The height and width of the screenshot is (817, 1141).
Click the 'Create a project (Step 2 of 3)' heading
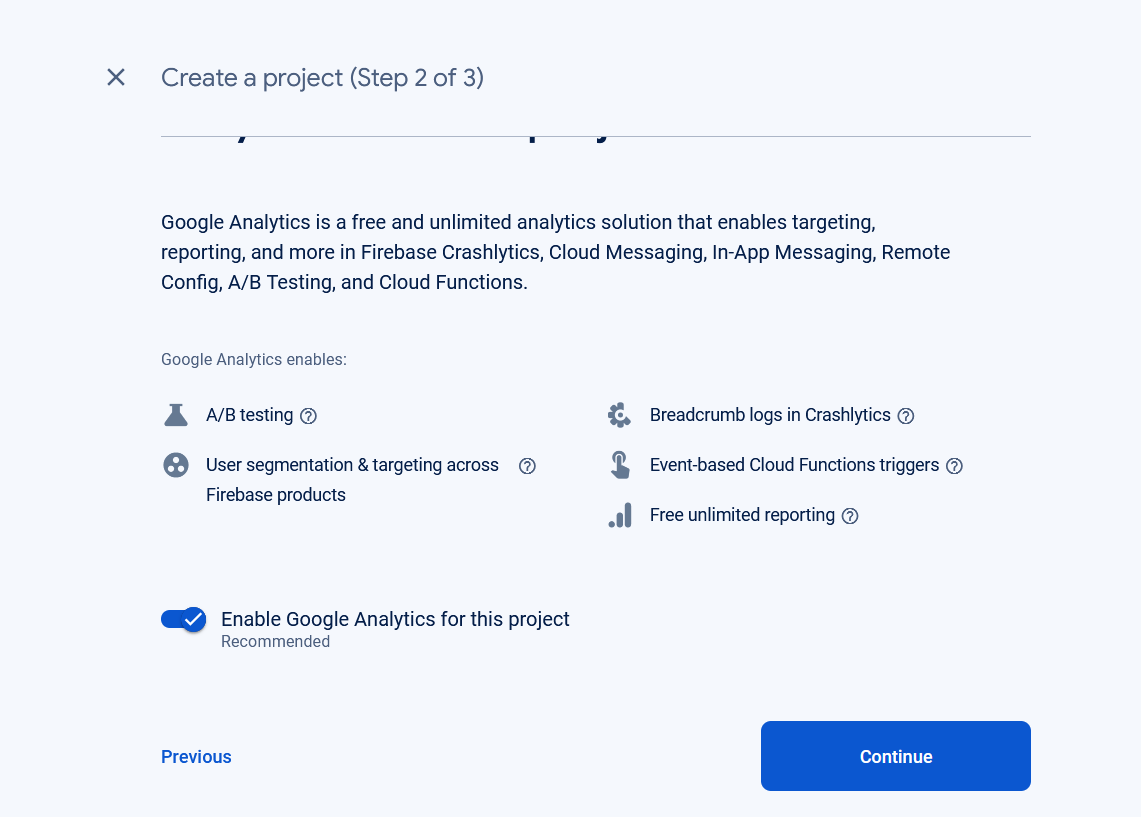(322, 77)
